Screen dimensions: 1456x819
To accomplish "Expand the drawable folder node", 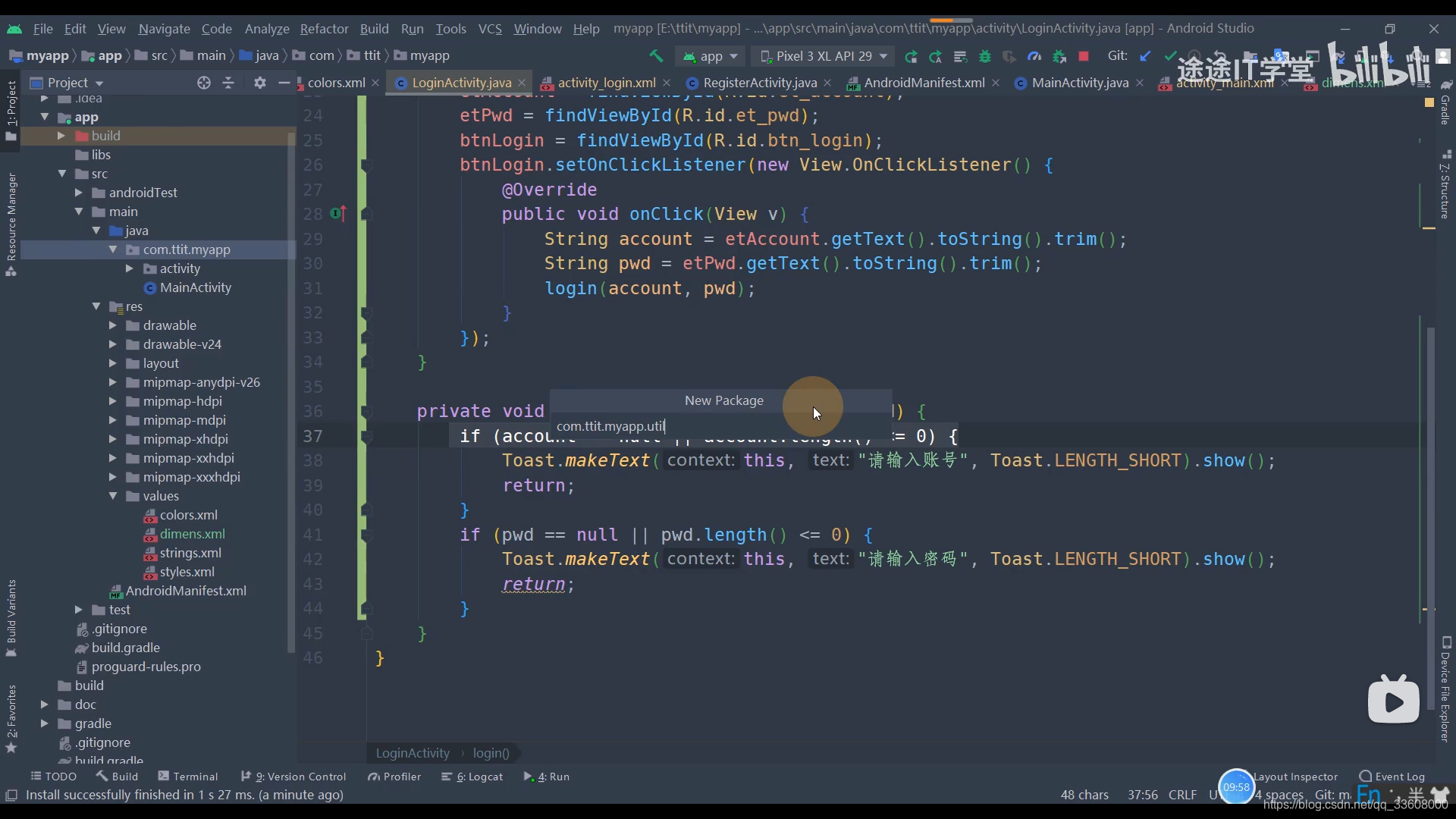I will point(112,325).
